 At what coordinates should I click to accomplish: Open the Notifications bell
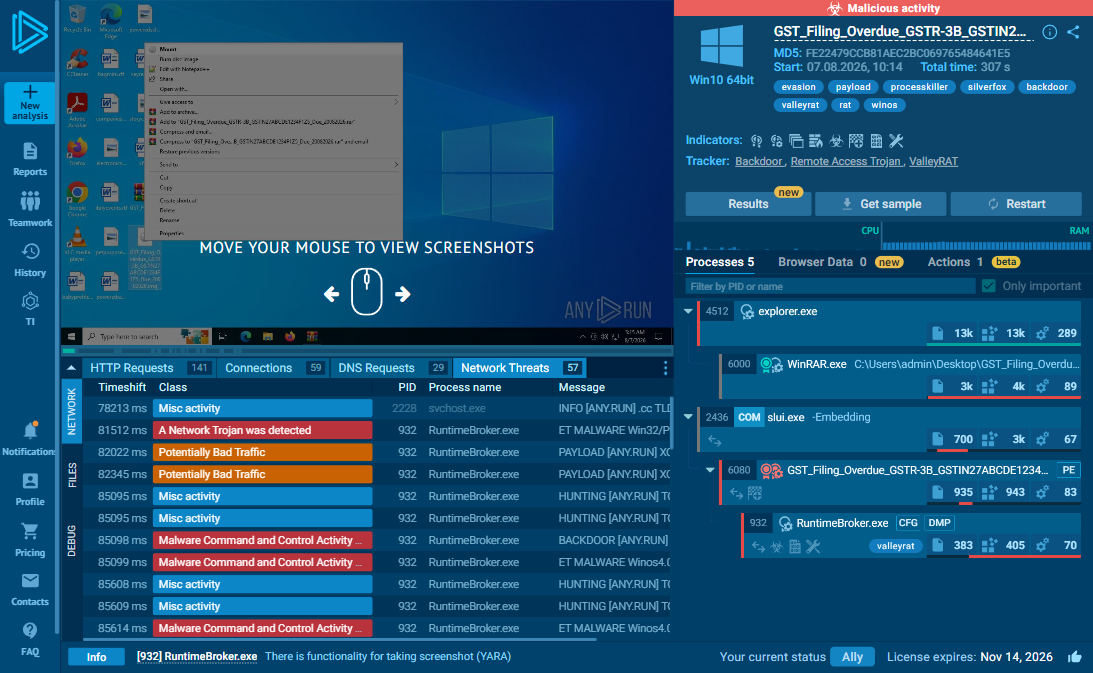coord(30,439)
